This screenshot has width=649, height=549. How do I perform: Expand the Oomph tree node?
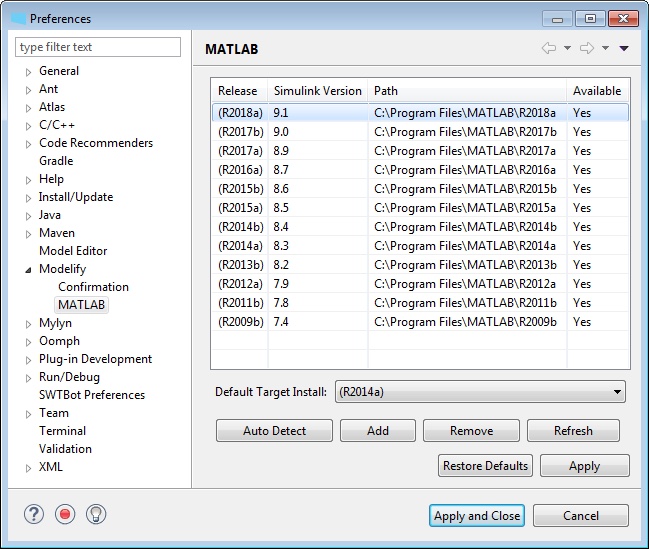28,342
